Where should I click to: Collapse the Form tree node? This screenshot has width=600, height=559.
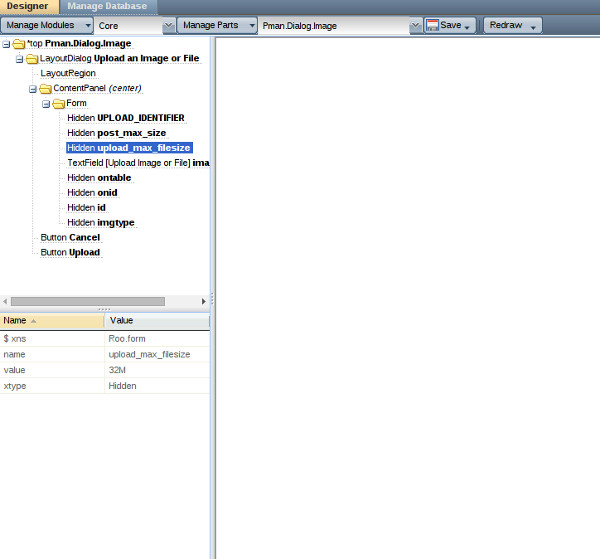46,104
